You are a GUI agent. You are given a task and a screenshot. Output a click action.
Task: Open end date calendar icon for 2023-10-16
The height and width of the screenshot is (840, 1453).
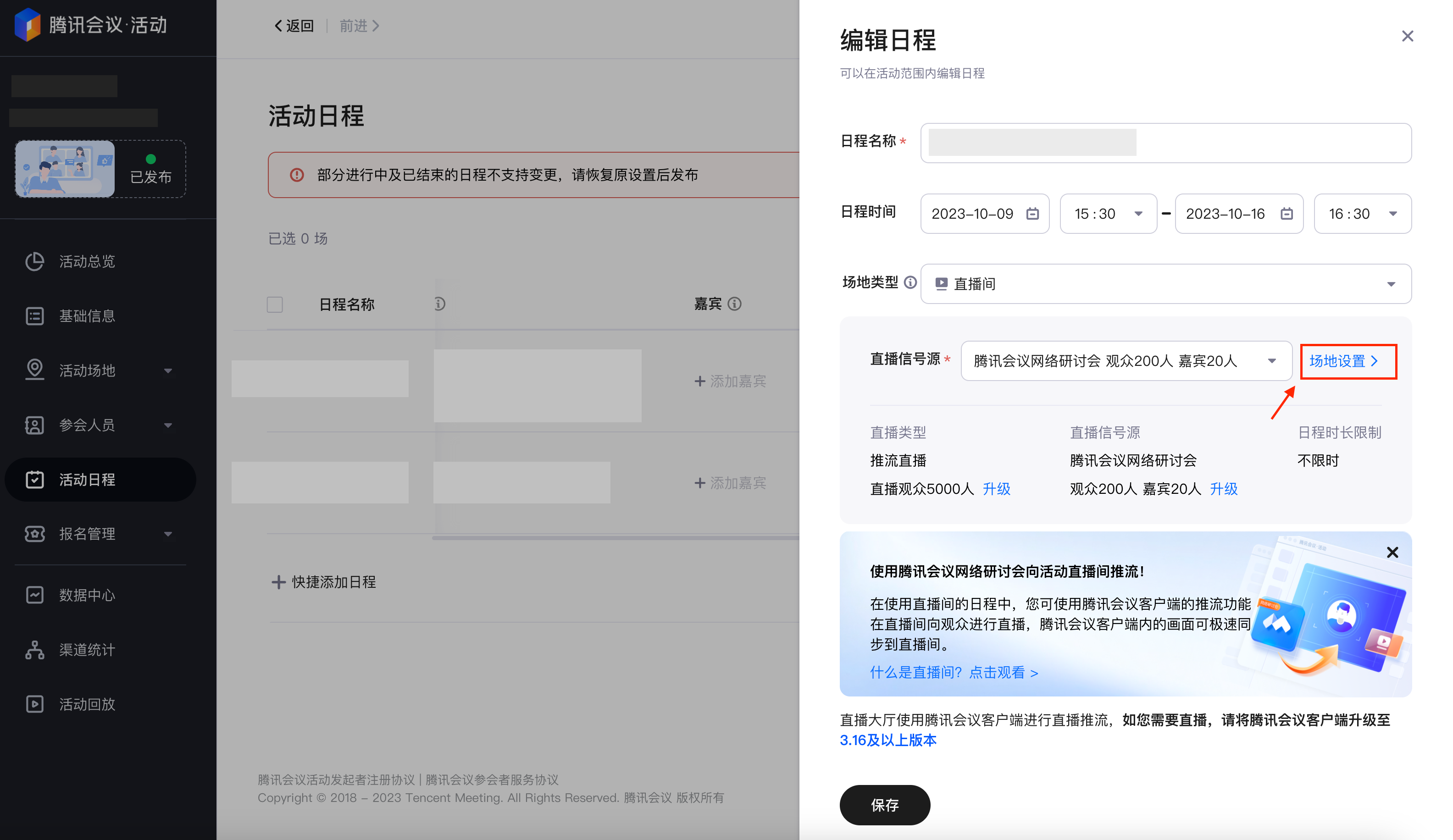tap(1287, 214)
